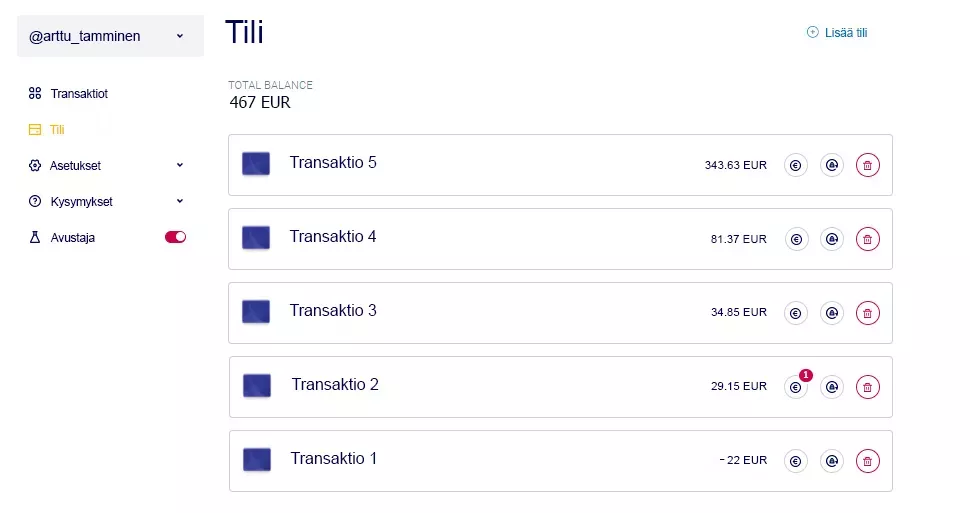Viewport: 970px width, 513px height.
Task: Click the at-sign icon for Transaktio 1
Action: (832, 461)
